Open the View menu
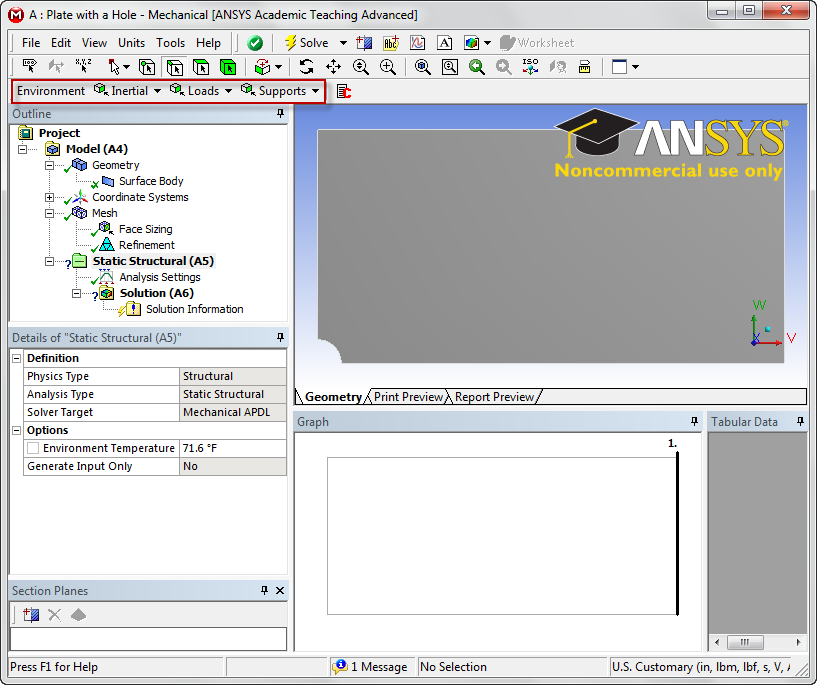The width and height of the screenshot is (817, 685). (x=94, y=43)
